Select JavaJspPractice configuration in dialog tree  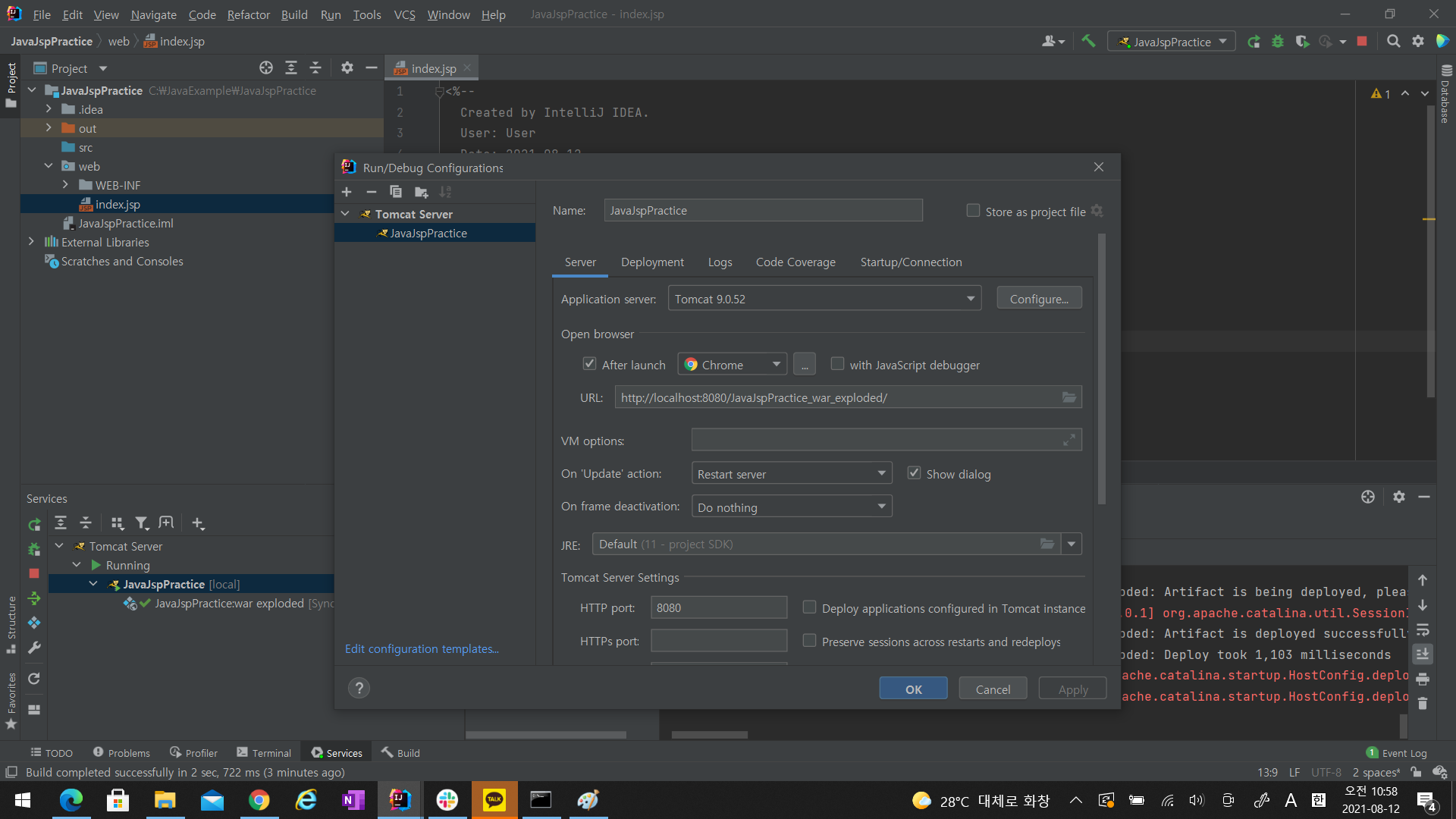tap(435, 233)
